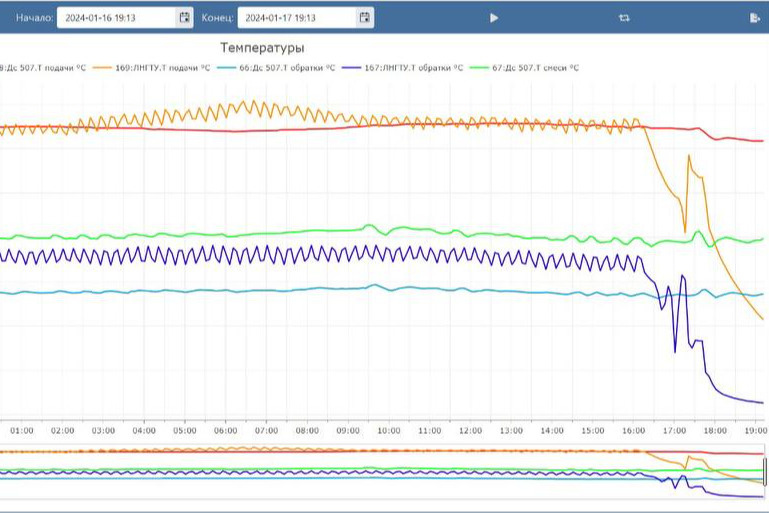
Task: Click the right handle of the range navigator
Action: click(765, 471)
